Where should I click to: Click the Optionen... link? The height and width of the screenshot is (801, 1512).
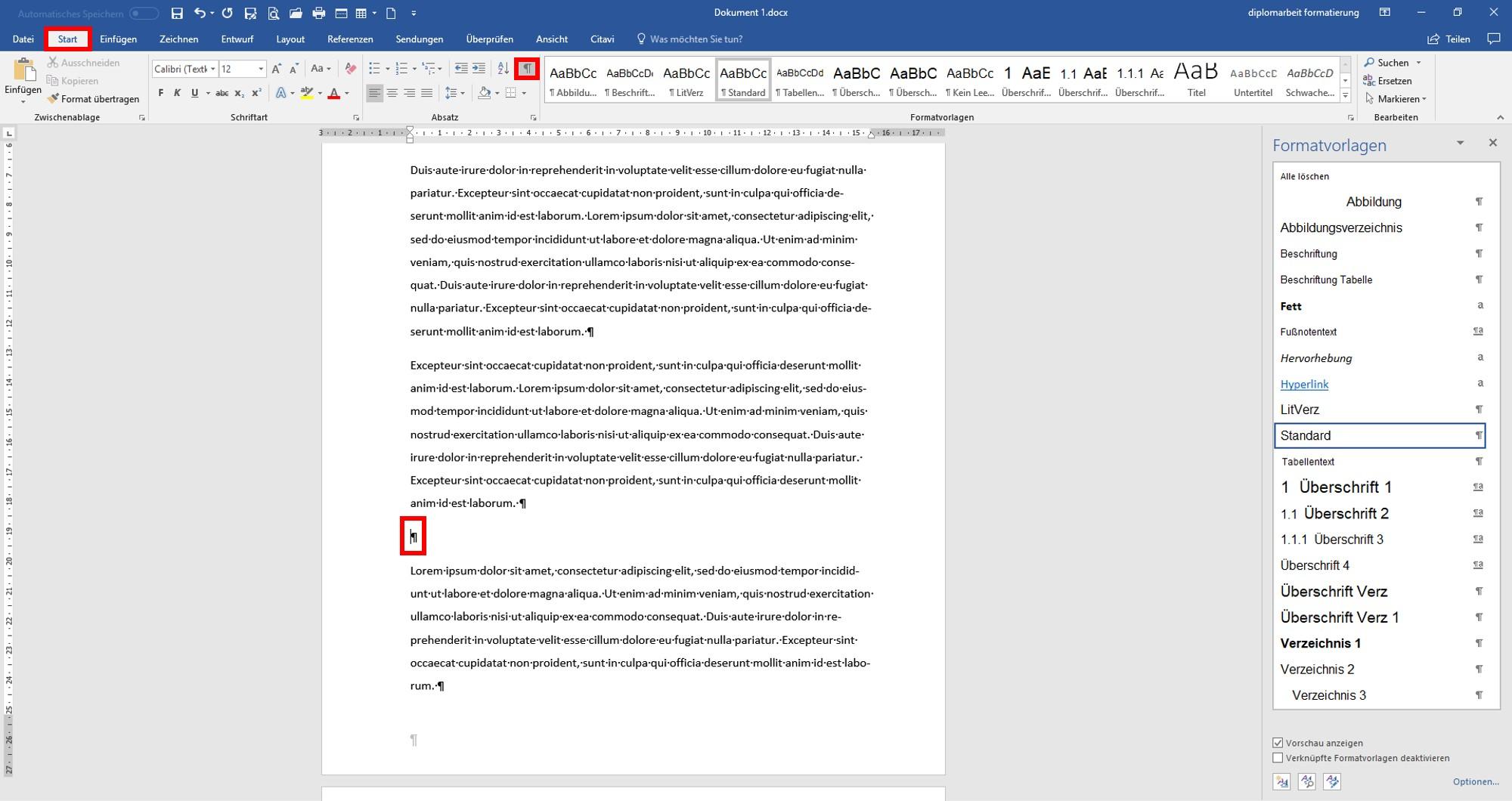(x=1475, y=781)
